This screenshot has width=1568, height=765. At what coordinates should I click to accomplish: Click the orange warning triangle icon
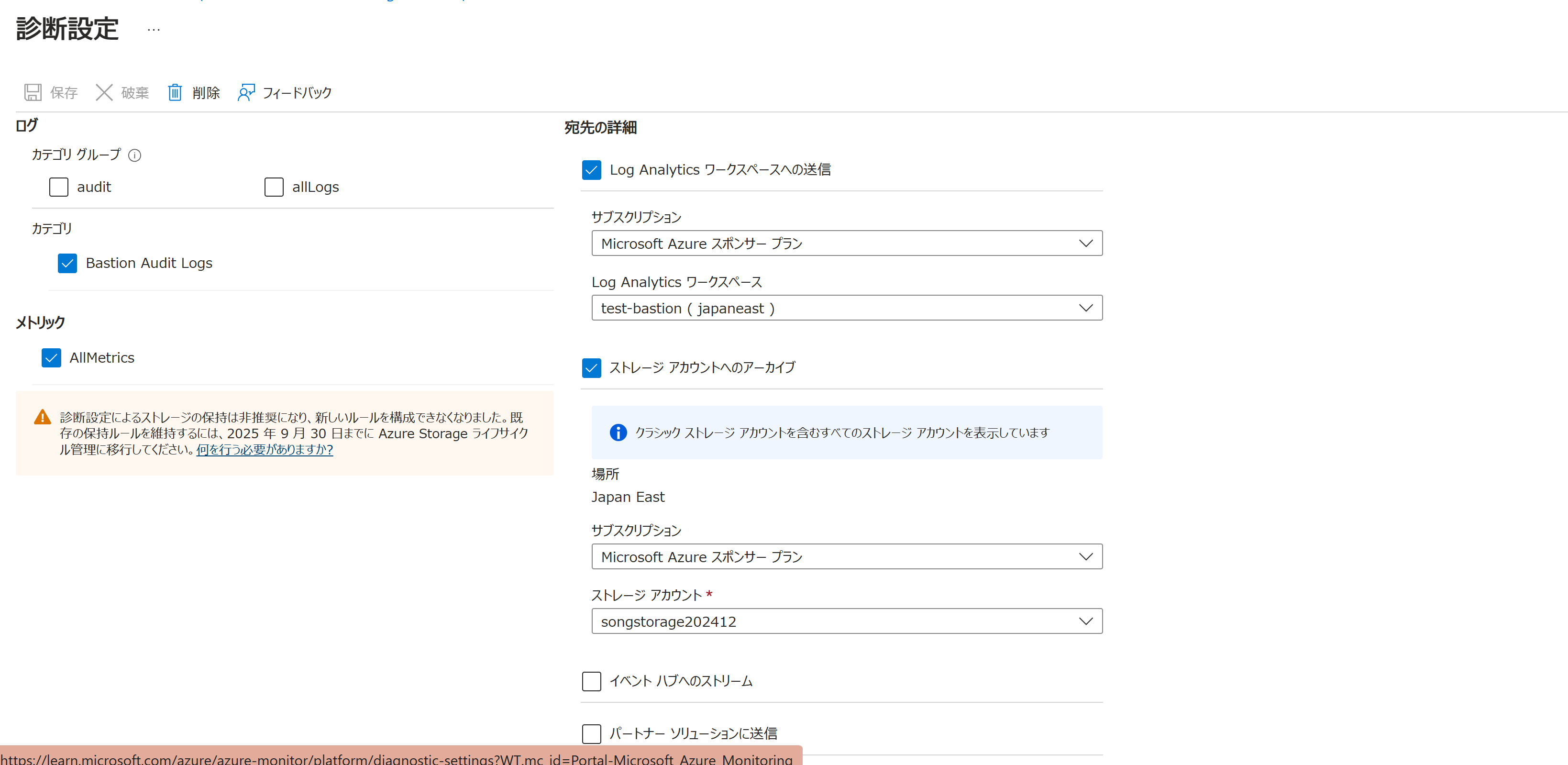[x=42, y=418]
